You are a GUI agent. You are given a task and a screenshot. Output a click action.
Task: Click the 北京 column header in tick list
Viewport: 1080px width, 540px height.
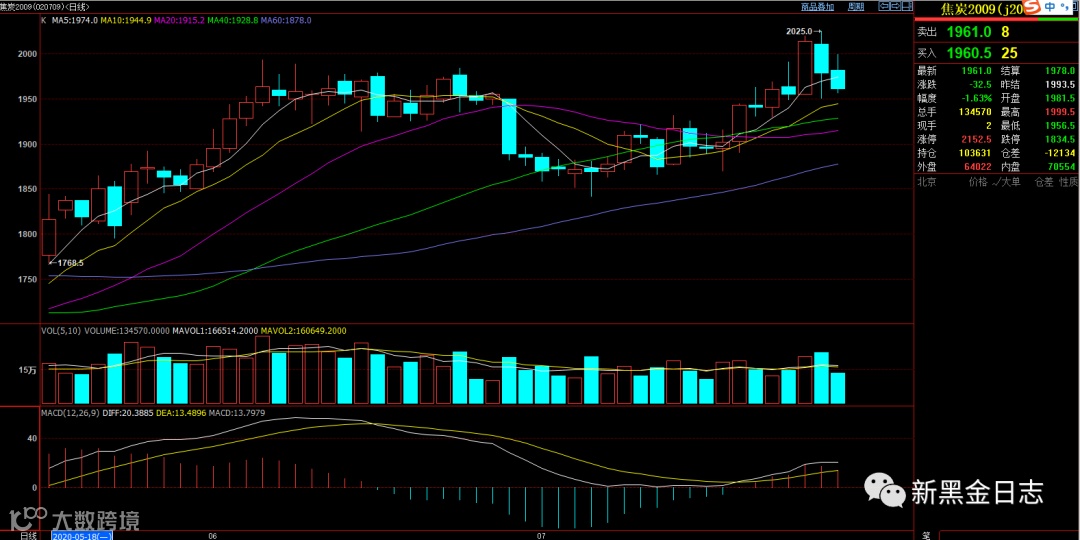[926, 182]
